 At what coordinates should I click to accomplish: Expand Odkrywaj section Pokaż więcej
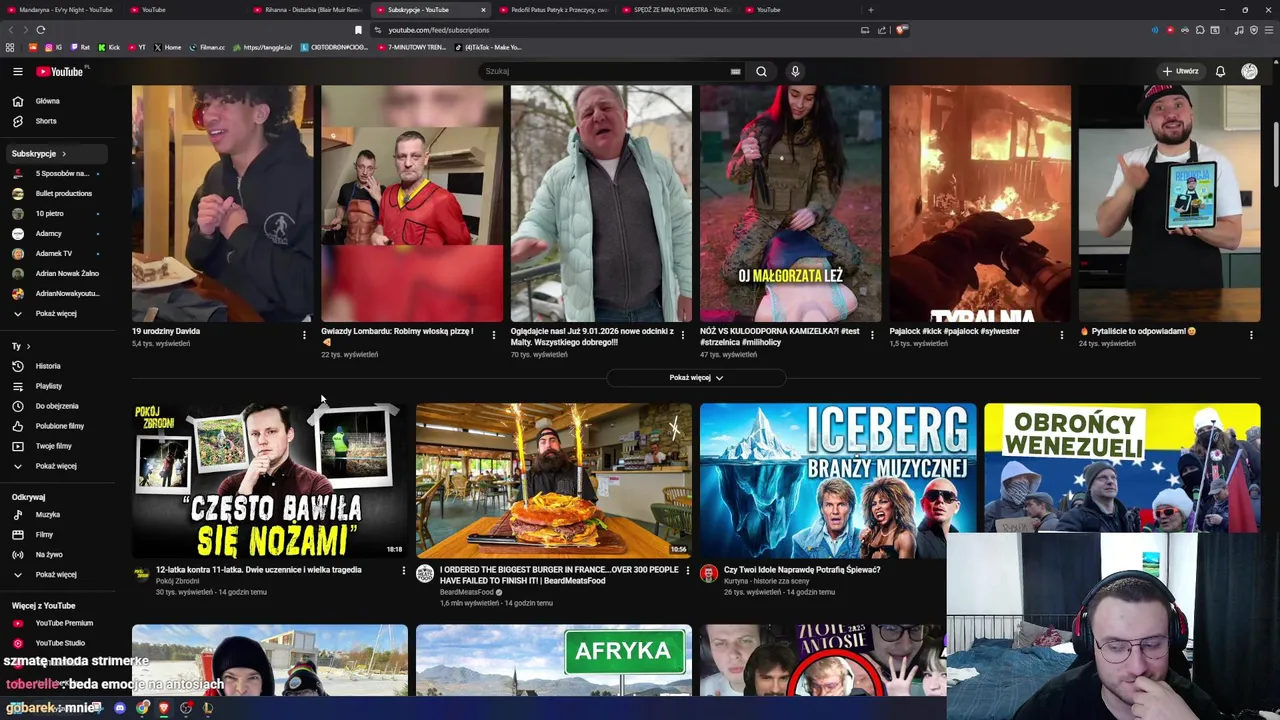[x=56, y=575]
